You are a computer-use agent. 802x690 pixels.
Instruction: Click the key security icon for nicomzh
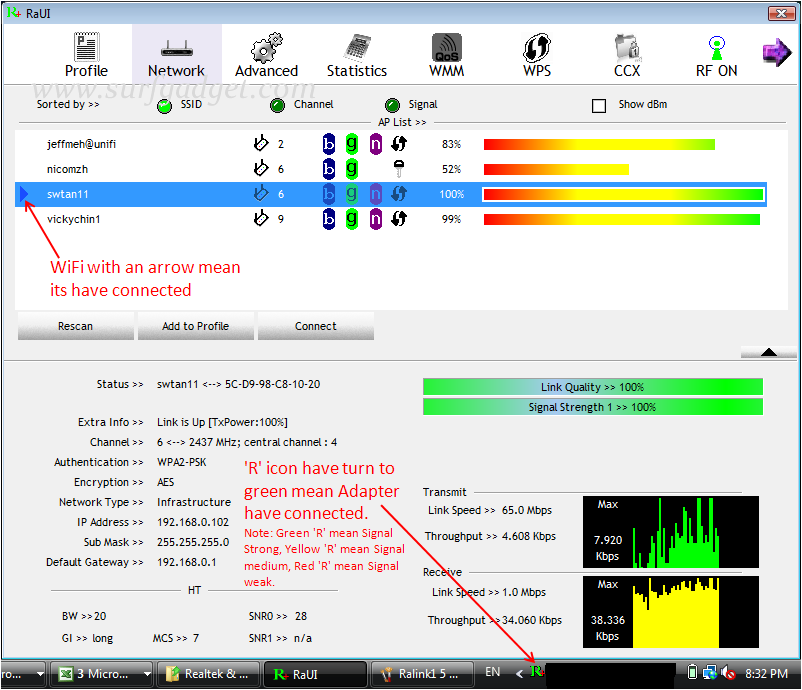tap(399, 168)
